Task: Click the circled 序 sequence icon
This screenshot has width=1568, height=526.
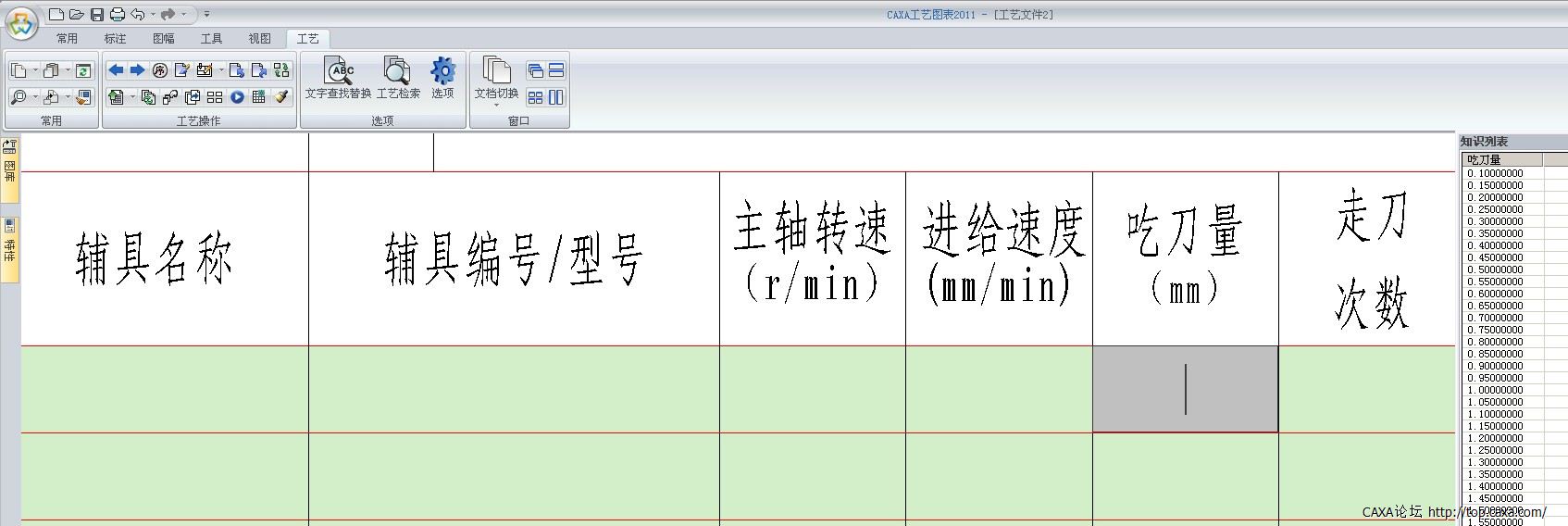Action: click(159, 70)
